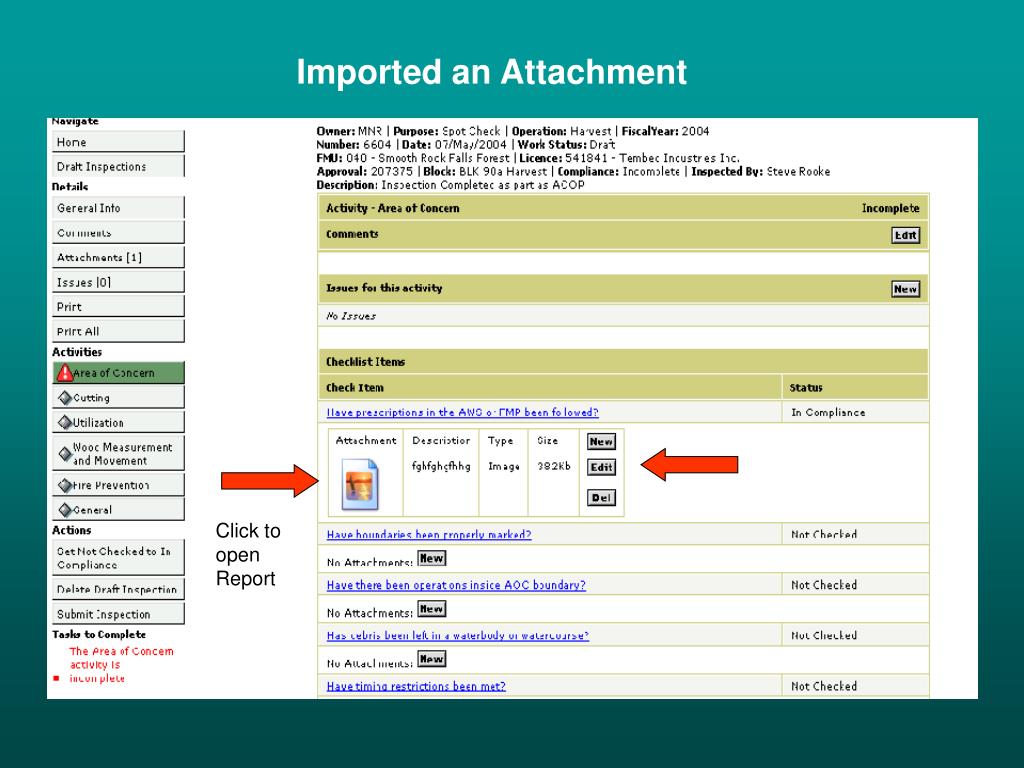1024x768 pixels.
Task: Open 'Have timing restrictions been met?' link
Action: pos(415,686)
